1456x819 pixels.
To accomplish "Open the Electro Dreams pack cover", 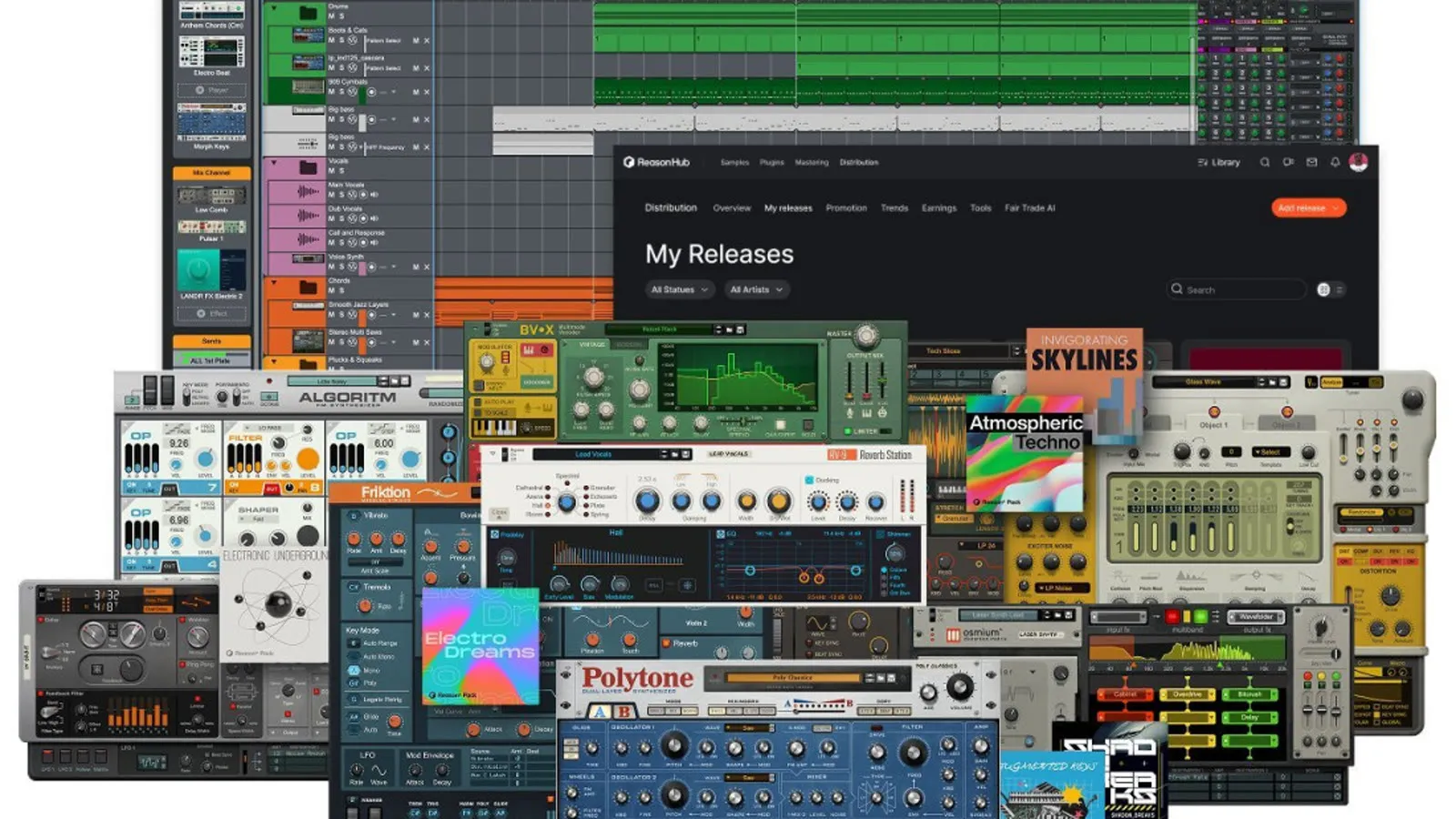I will (480, 645).
